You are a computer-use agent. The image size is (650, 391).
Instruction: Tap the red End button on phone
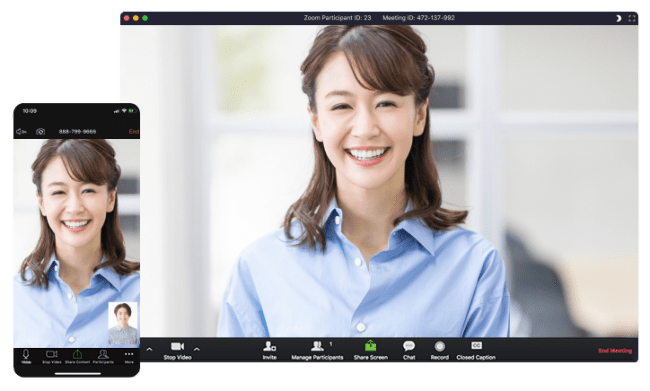[133, 131]
